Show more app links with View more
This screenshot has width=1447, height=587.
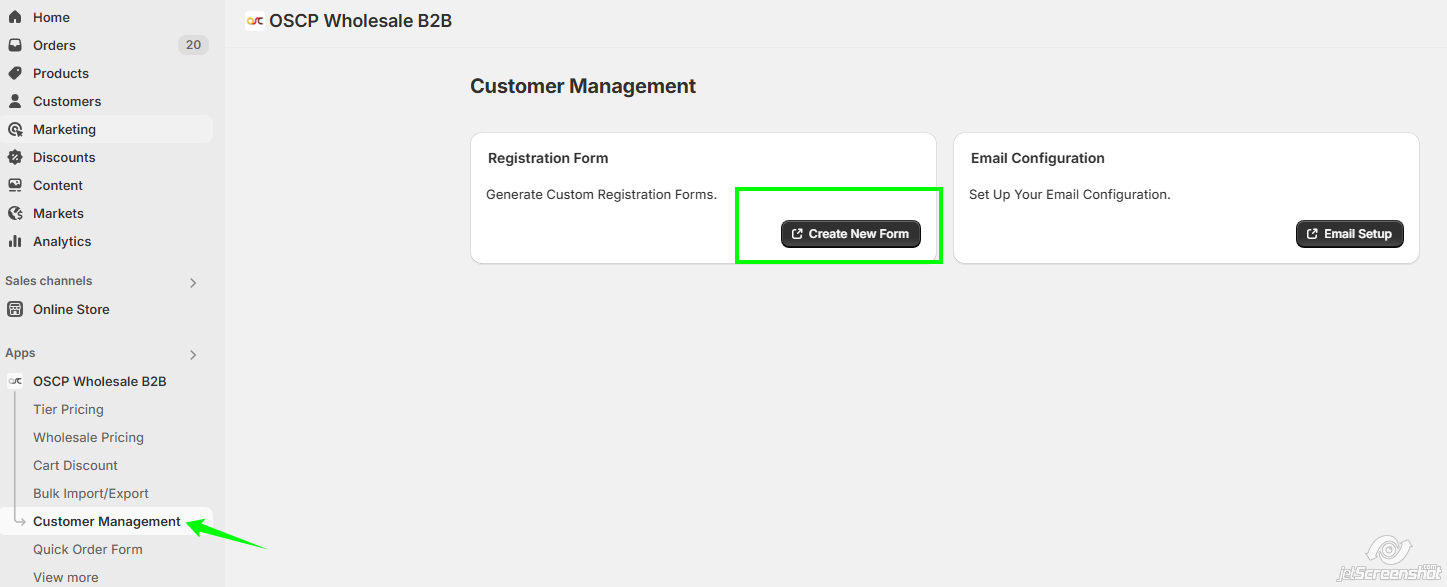tap(66, 577)
